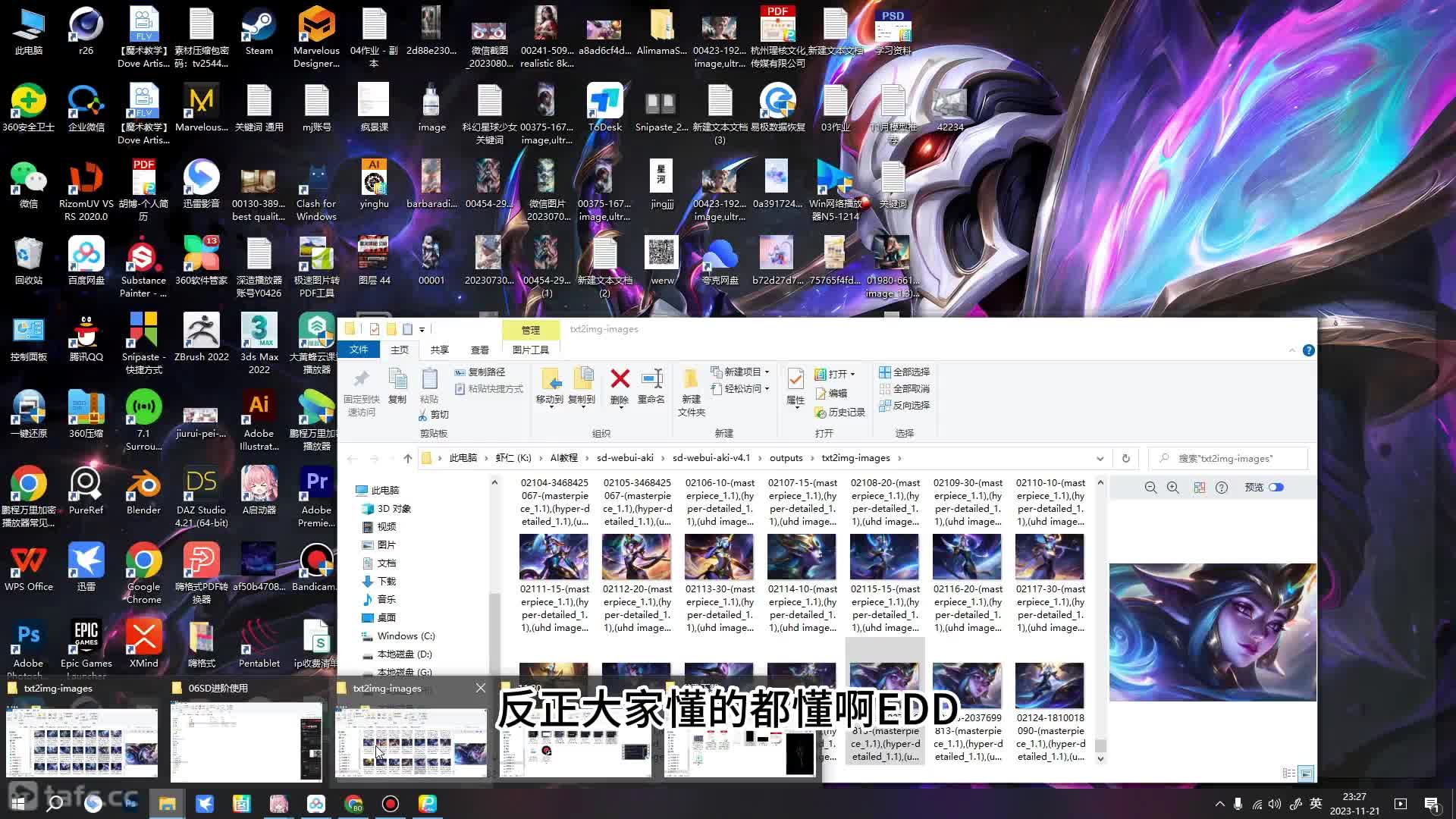Click the search txt2img-images field

pyautogui.click(x=1228, y=458)
